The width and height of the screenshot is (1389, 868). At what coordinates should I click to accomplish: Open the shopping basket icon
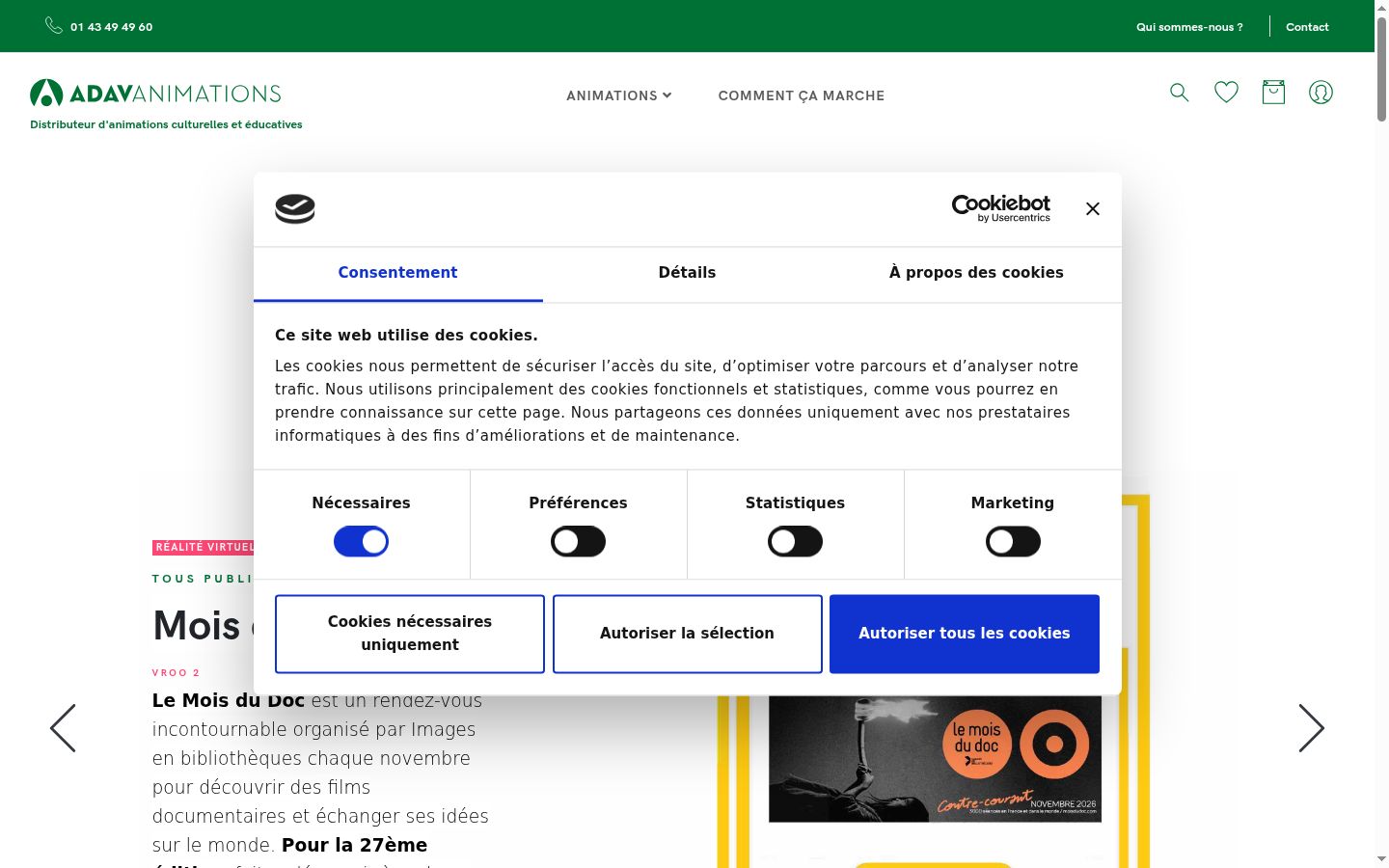pos(1273,93)
